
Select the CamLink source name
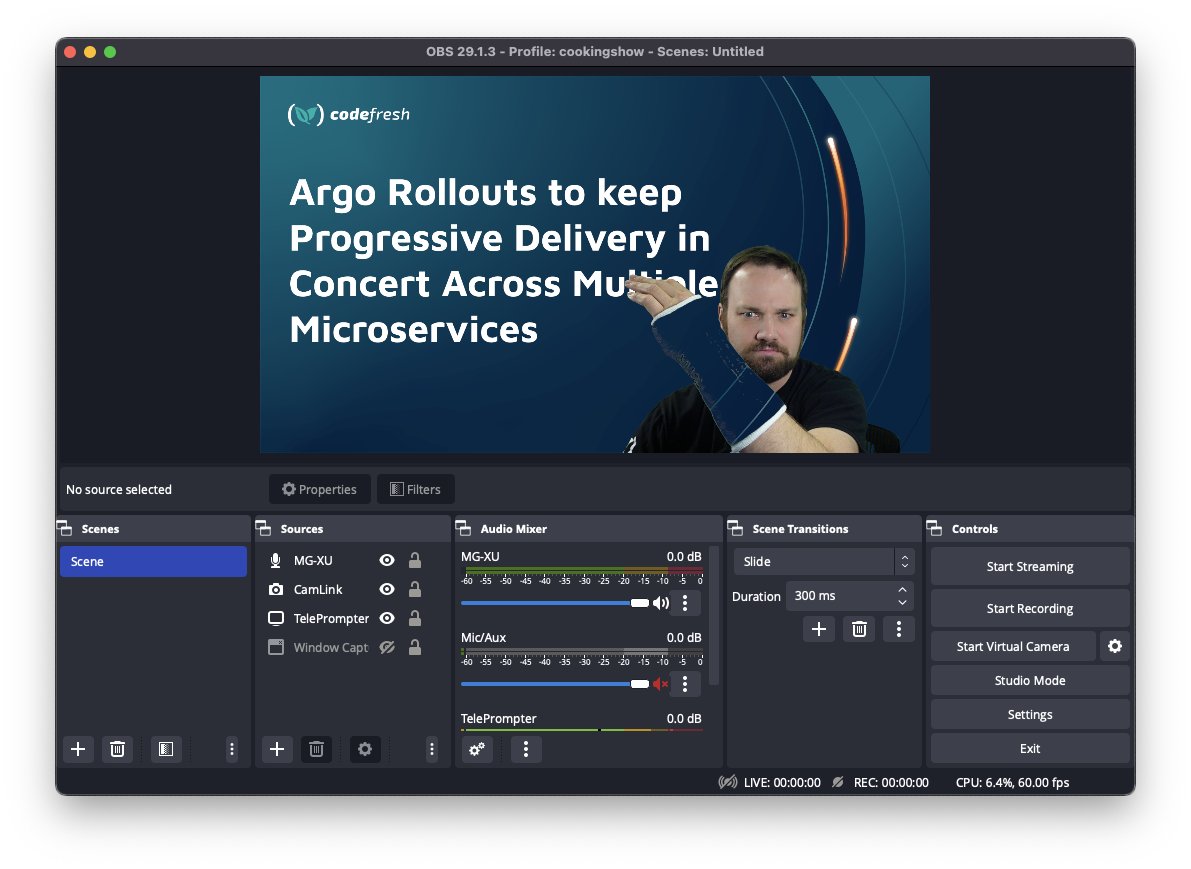coord(318,589)
